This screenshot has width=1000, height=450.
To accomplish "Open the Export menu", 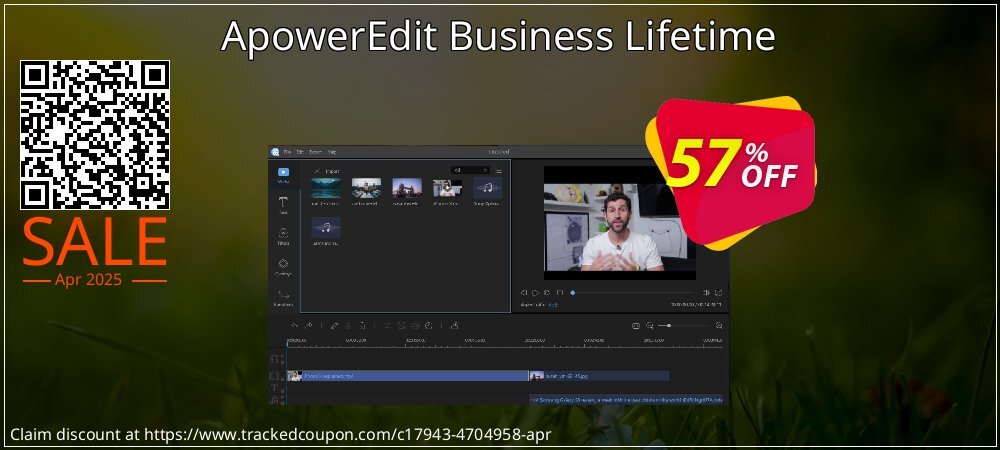I will [315, 152].
